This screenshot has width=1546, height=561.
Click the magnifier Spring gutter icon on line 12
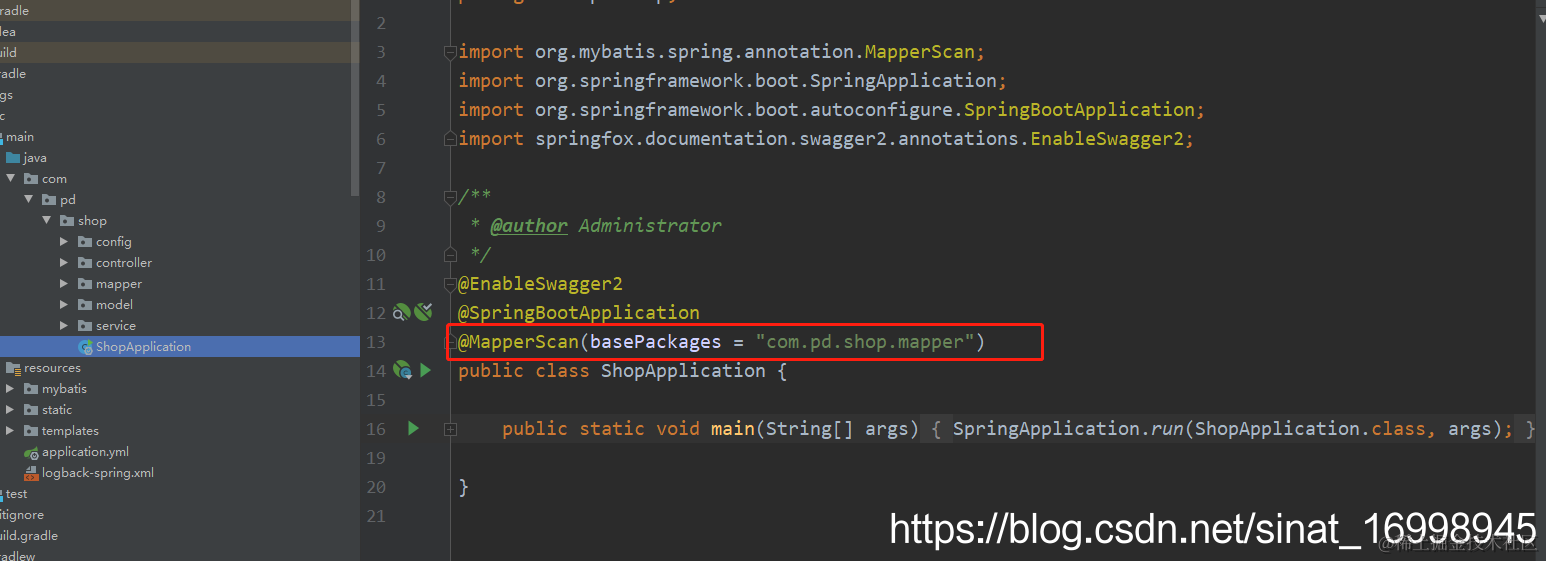coord(402,312)
